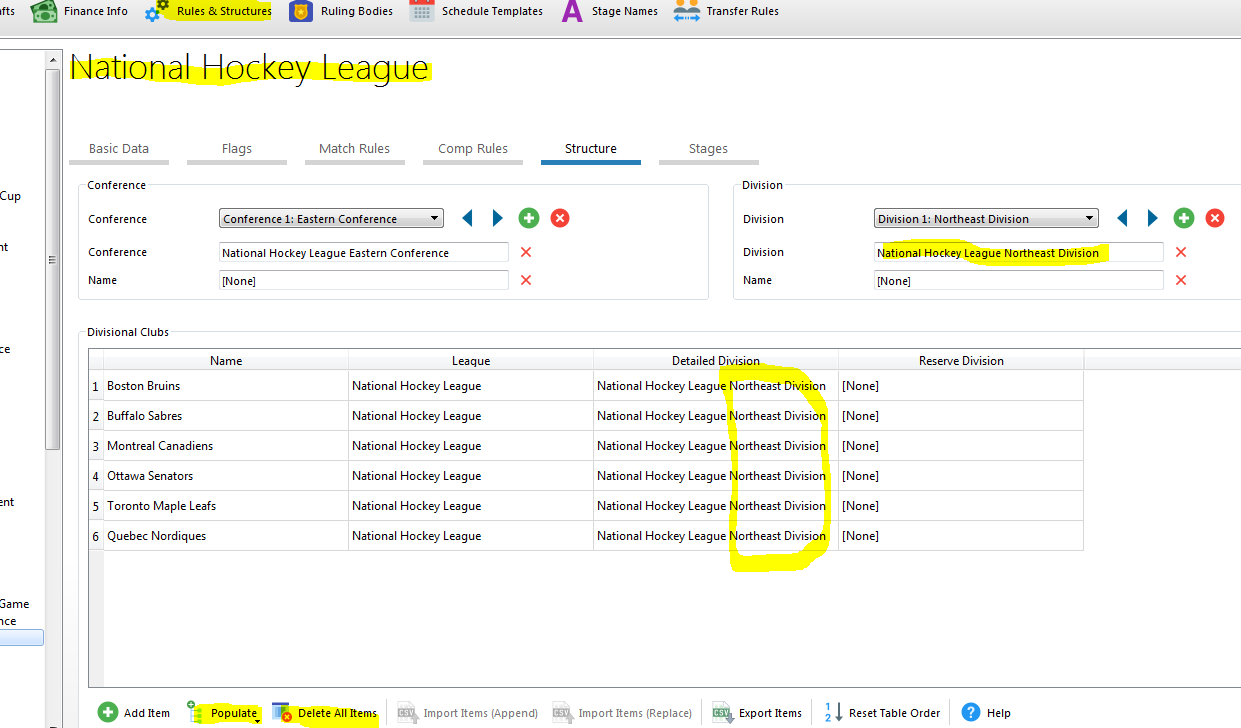This screenshot has height=728, width=1241.
Task: Click the Populate button label
Action: point(234,713)
